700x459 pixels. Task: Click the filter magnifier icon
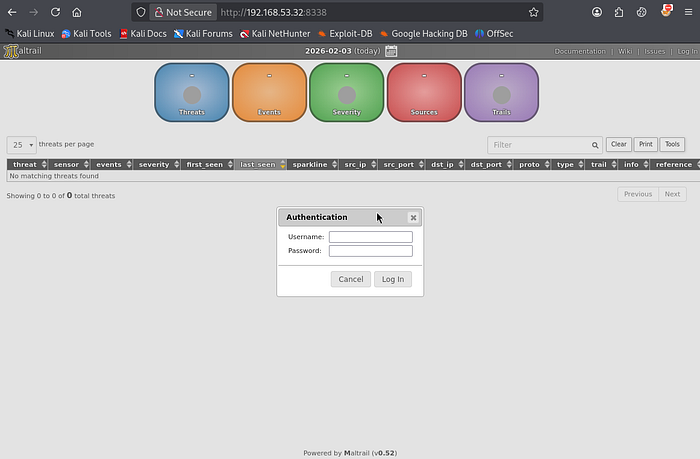click(x=595, y=145)
